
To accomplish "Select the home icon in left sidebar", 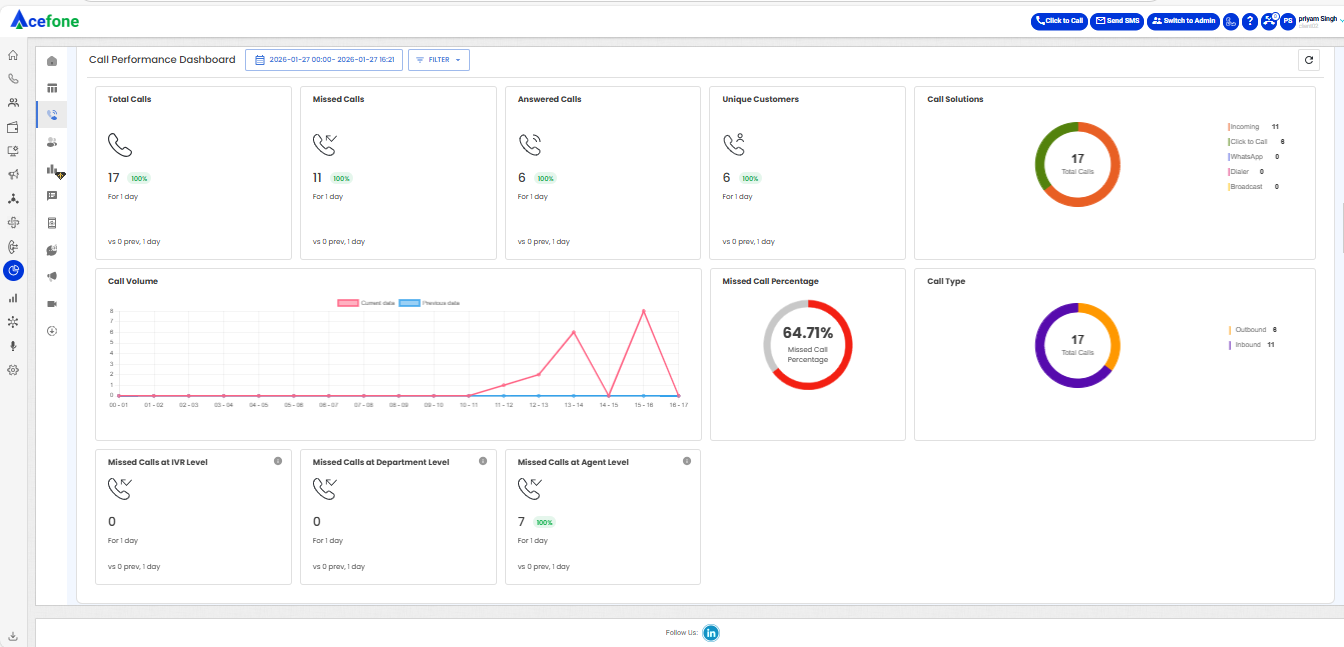I will (13, 55).
